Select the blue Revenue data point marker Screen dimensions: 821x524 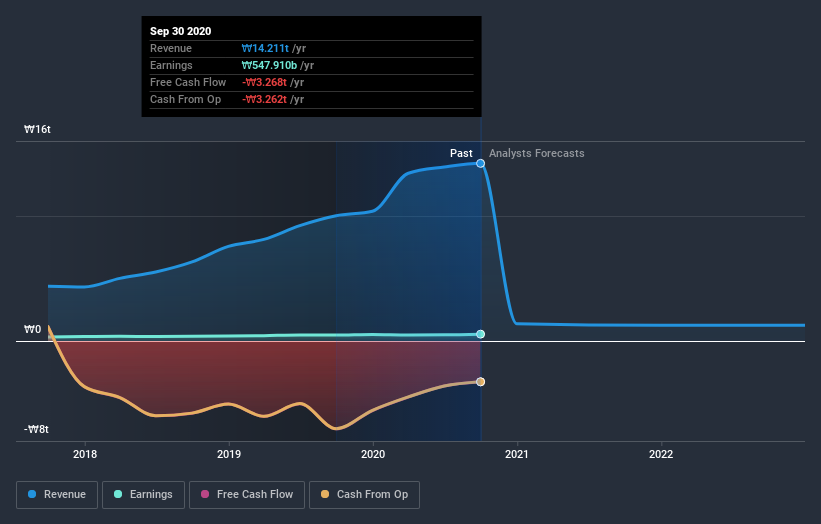click(480, 163)
